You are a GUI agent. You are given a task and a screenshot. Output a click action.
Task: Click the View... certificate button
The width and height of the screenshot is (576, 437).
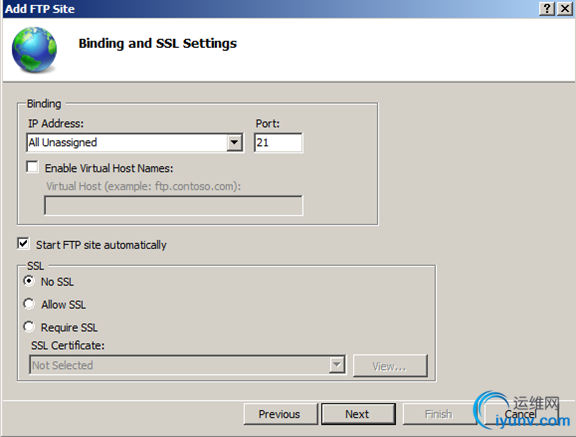390,366
